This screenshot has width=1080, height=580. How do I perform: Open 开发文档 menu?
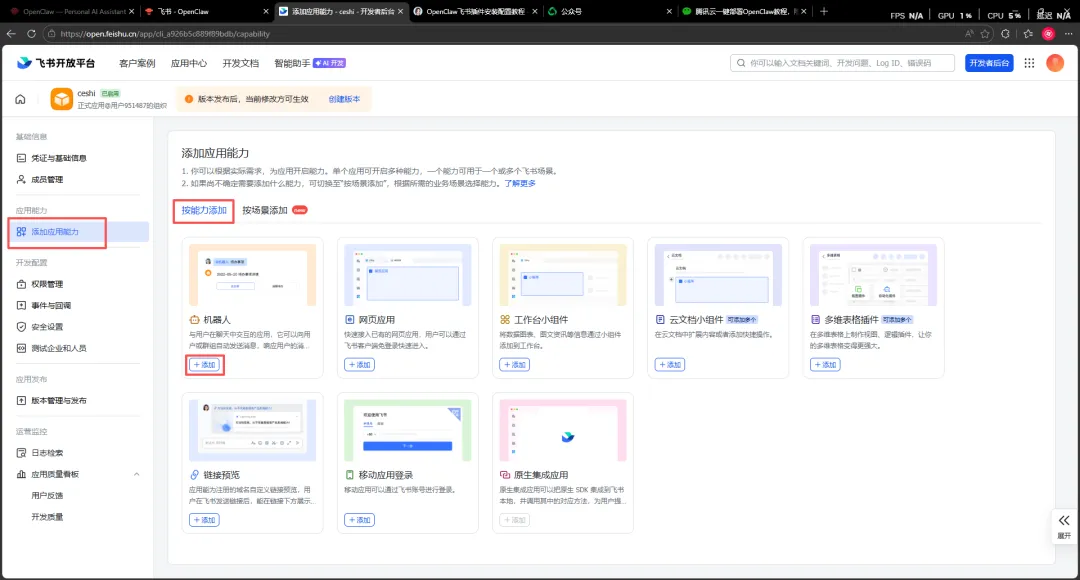(240, 63)
